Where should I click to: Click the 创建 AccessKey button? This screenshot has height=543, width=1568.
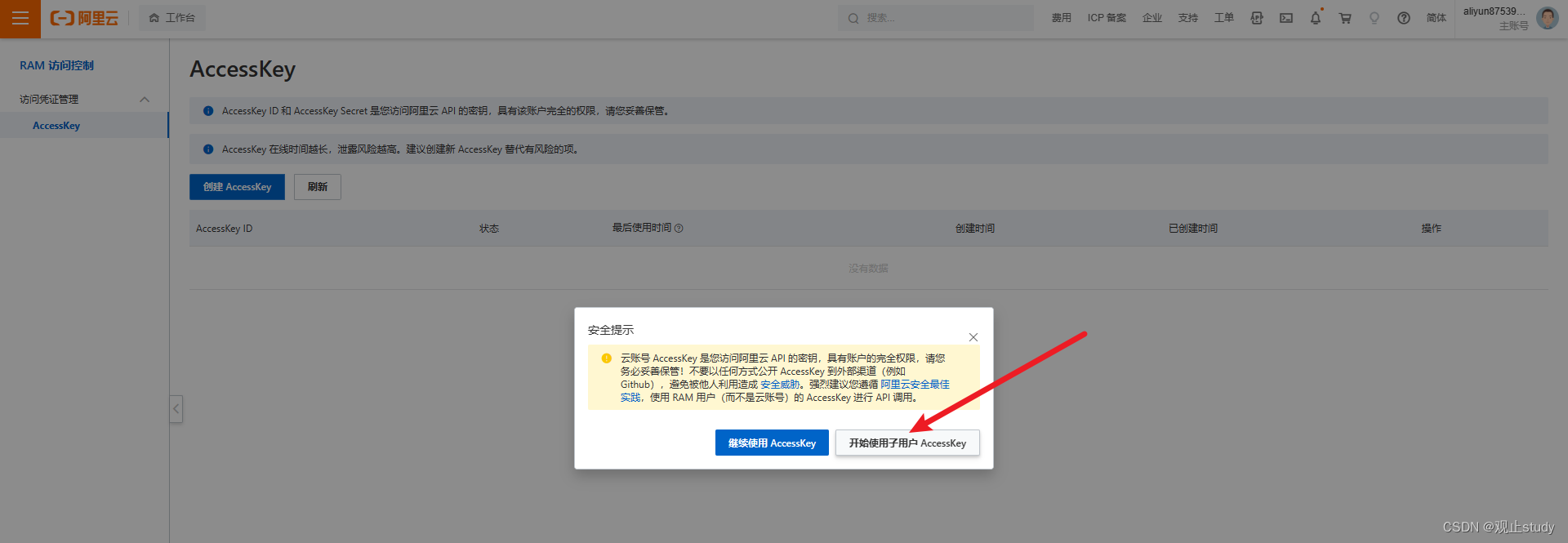point(237,187)
